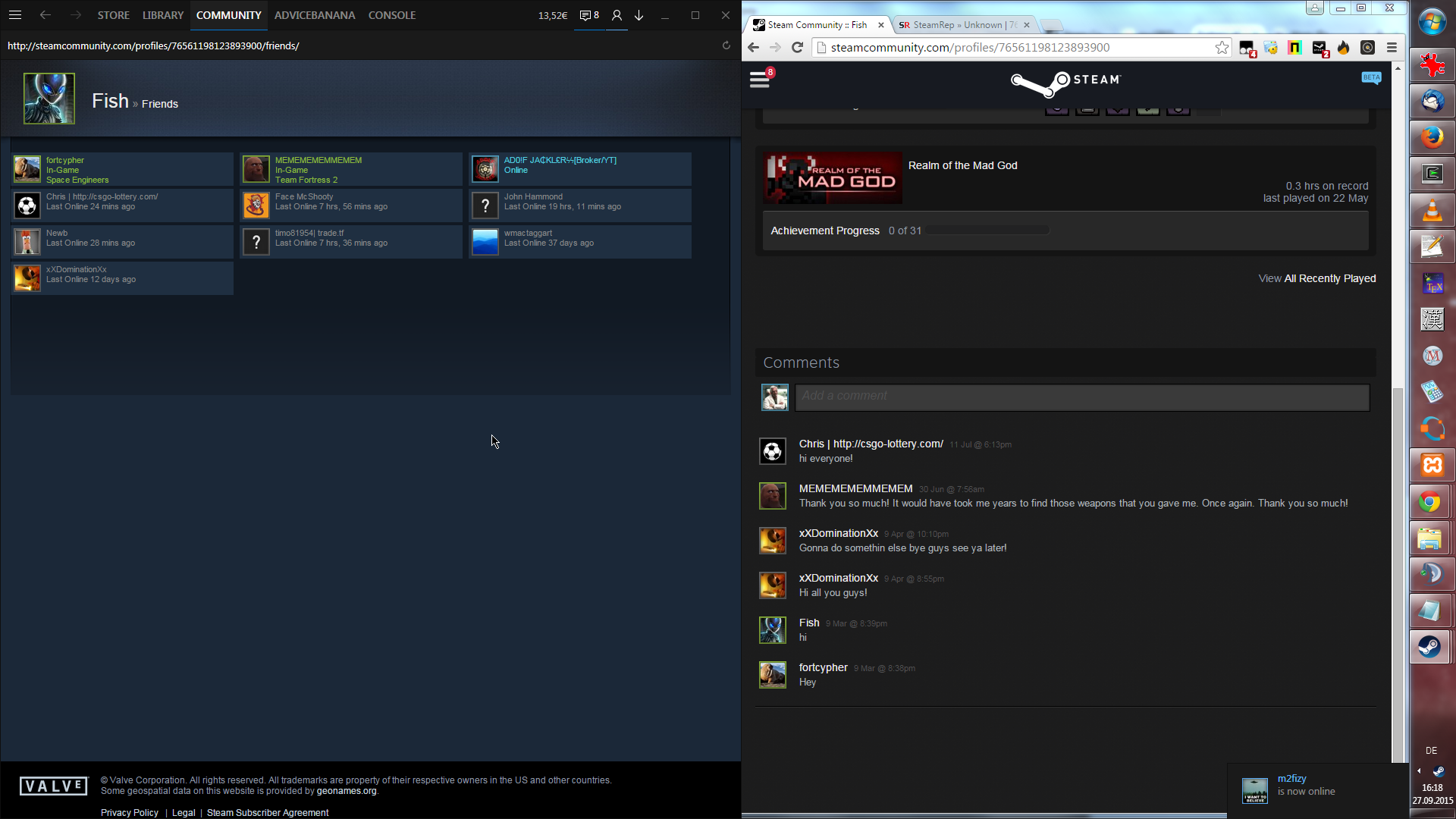This screenshot has height=819, width=1456.
Task: Switch to the LIBRARY tab
Action: pyautogui.click(x=162, y=15)
